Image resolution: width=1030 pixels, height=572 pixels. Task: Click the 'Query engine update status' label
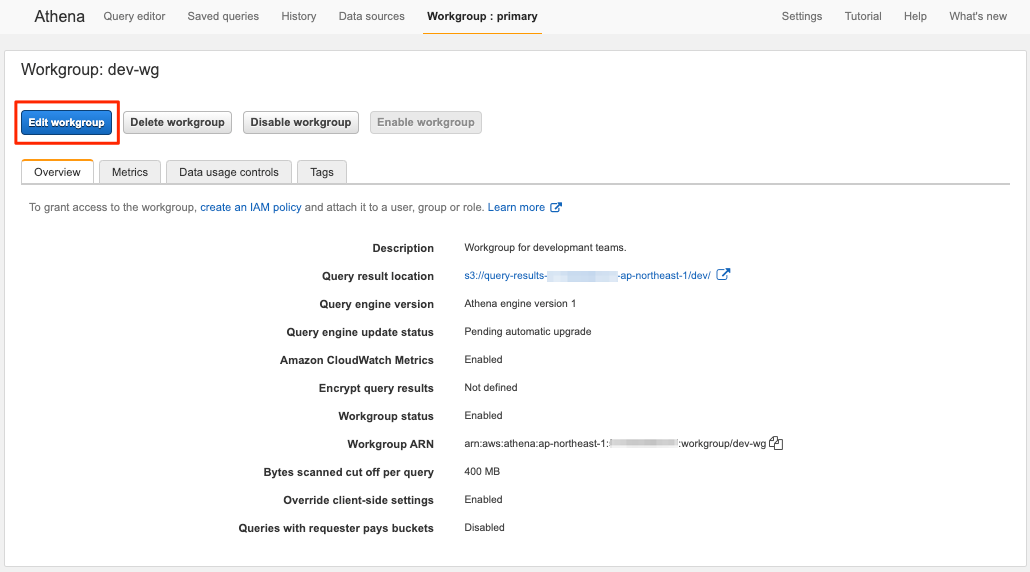click(x=360, y=332)
